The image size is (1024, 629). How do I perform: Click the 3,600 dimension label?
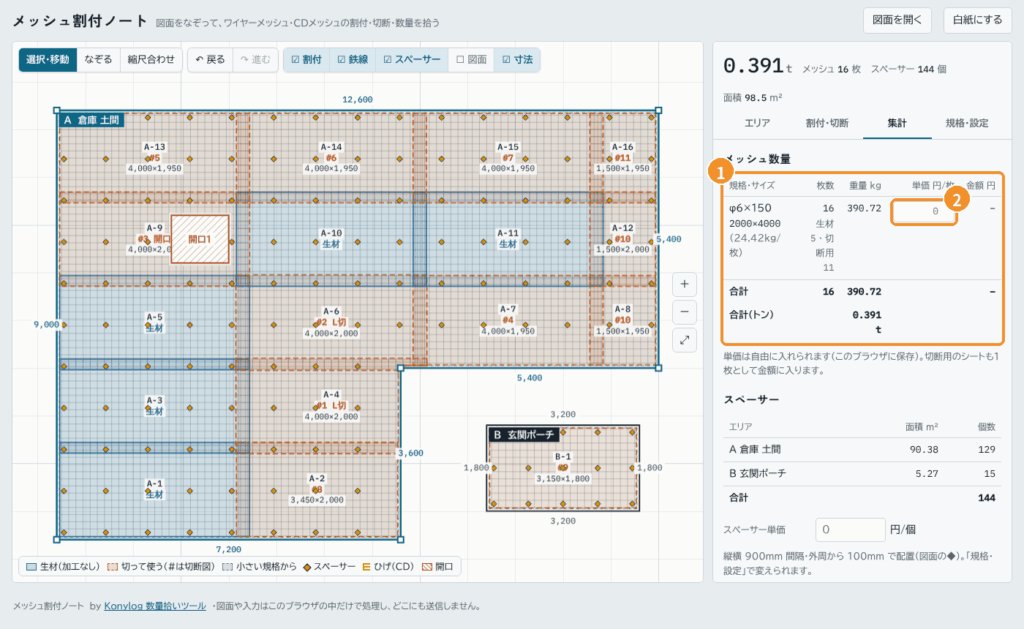click(x=411, y=453)
